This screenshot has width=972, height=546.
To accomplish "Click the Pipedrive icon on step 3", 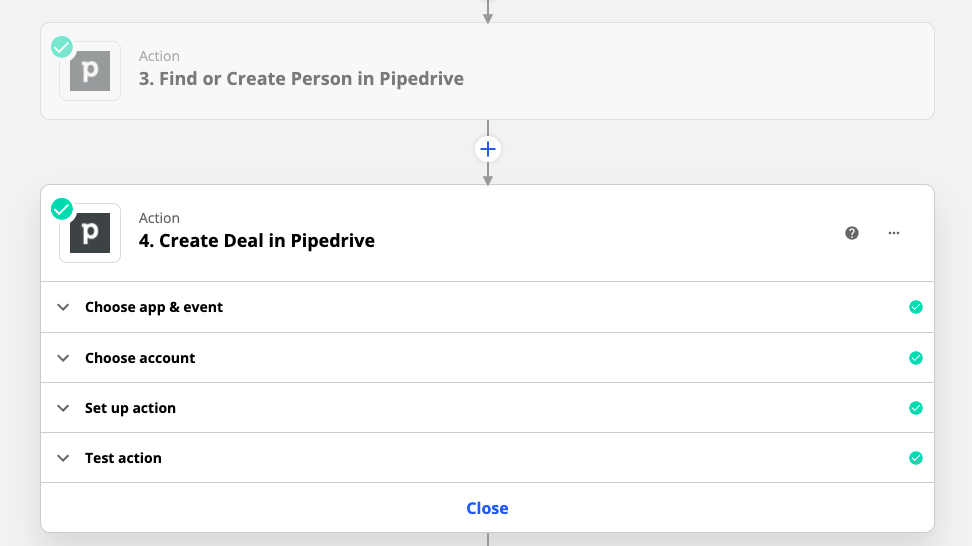I will pos(90,71).
